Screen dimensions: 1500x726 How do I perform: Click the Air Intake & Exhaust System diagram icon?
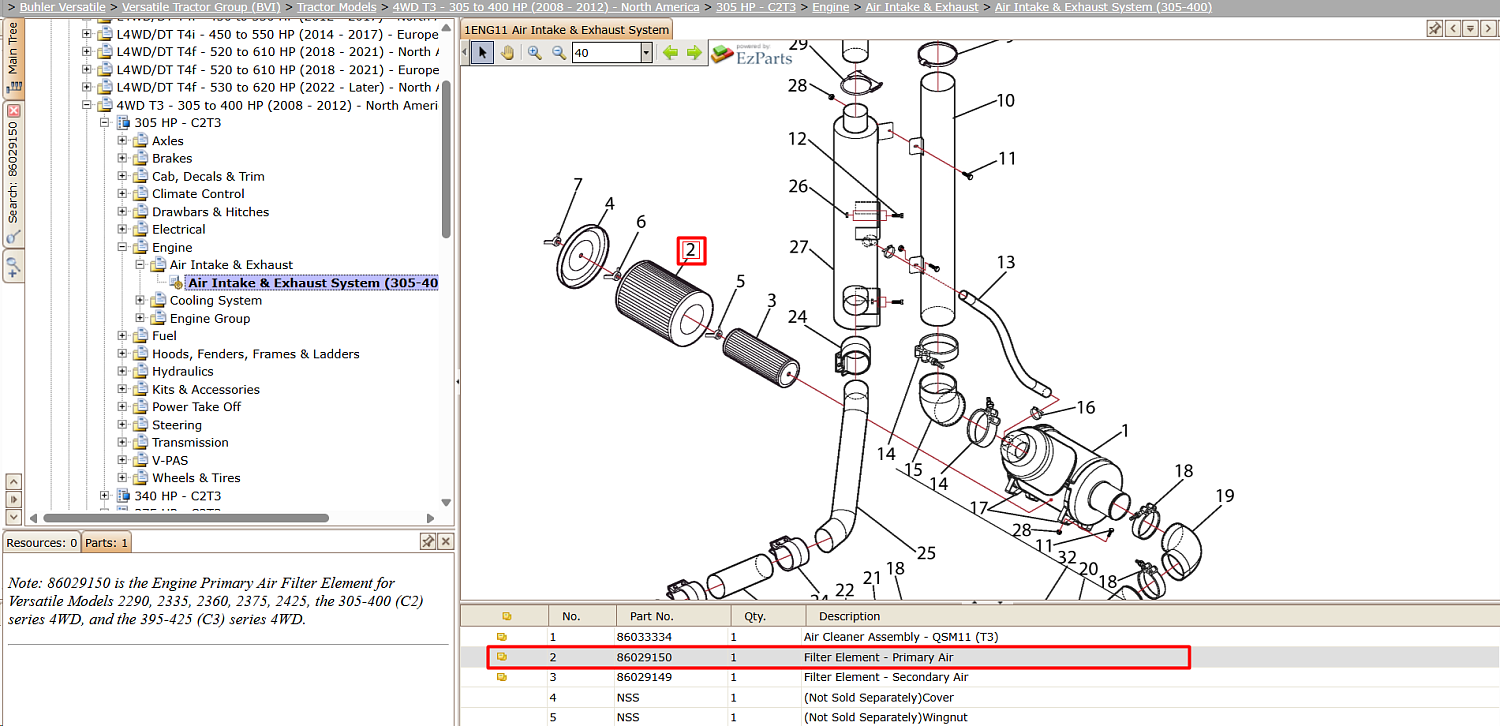pos(177,283)
